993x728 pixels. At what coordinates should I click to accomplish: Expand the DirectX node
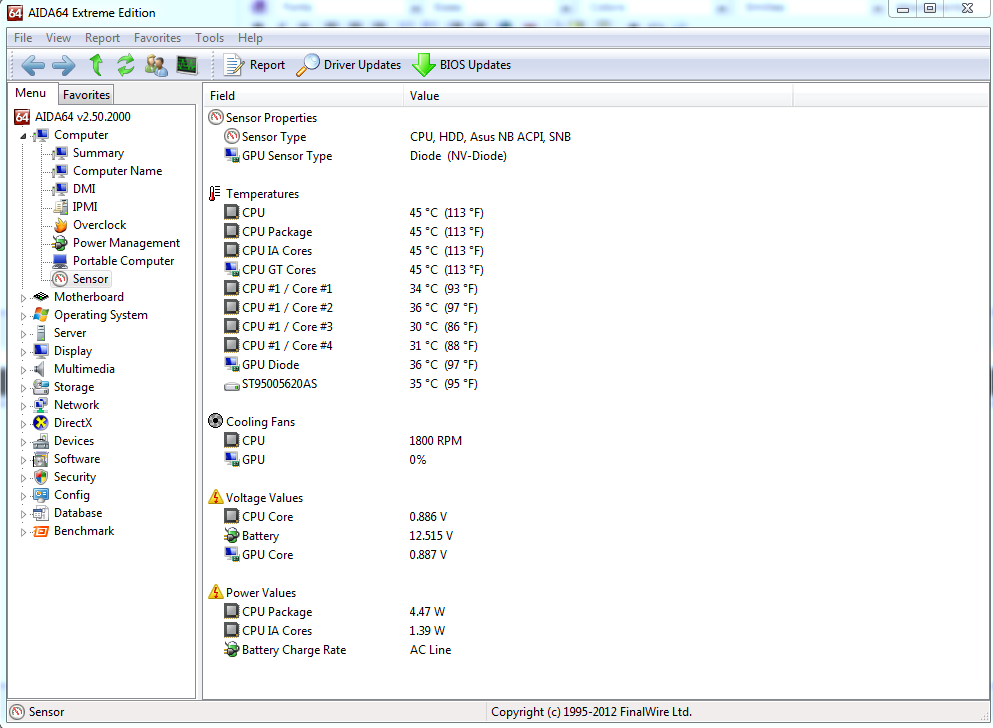23,424
